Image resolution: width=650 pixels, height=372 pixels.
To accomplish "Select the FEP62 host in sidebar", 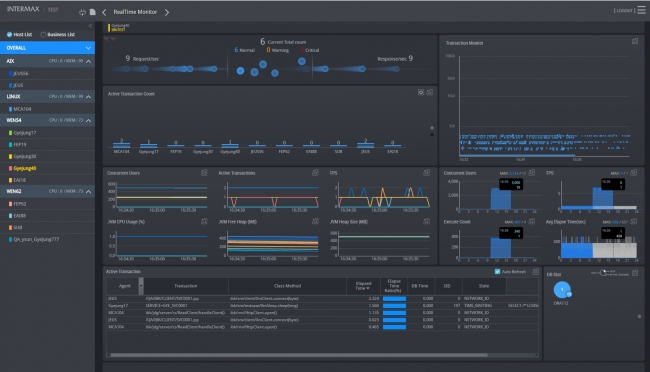I will [x=19, y=204].
